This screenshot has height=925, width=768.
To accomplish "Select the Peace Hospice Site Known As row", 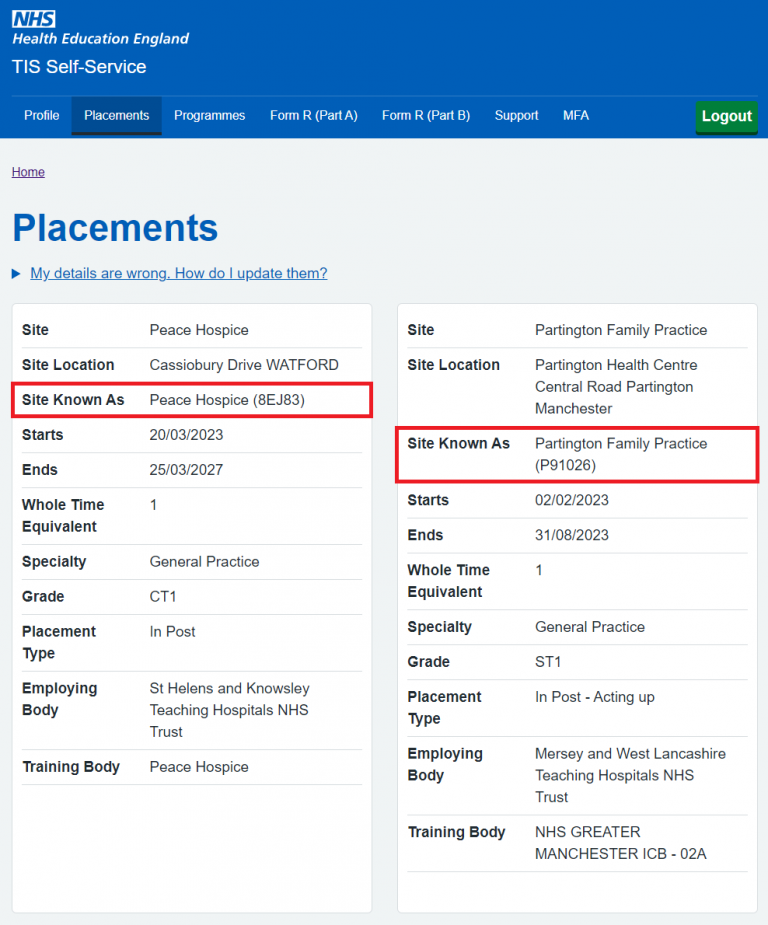I will click(191, 399).
